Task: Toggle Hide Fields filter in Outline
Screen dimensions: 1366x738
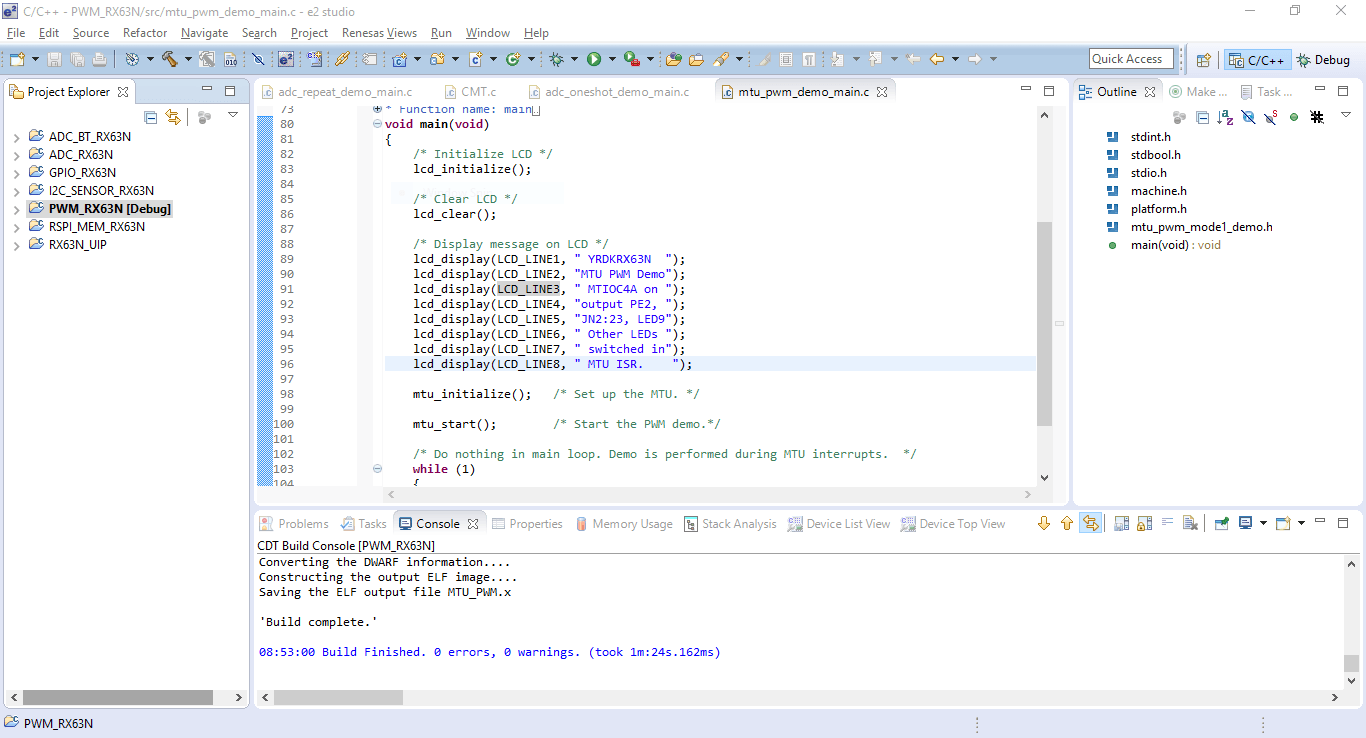Action: coord(1248,117)
